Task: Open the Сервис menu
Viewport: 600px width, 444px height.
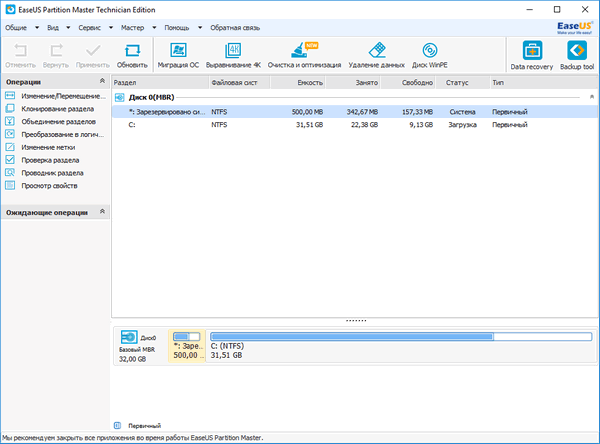Action: [90, 28]
